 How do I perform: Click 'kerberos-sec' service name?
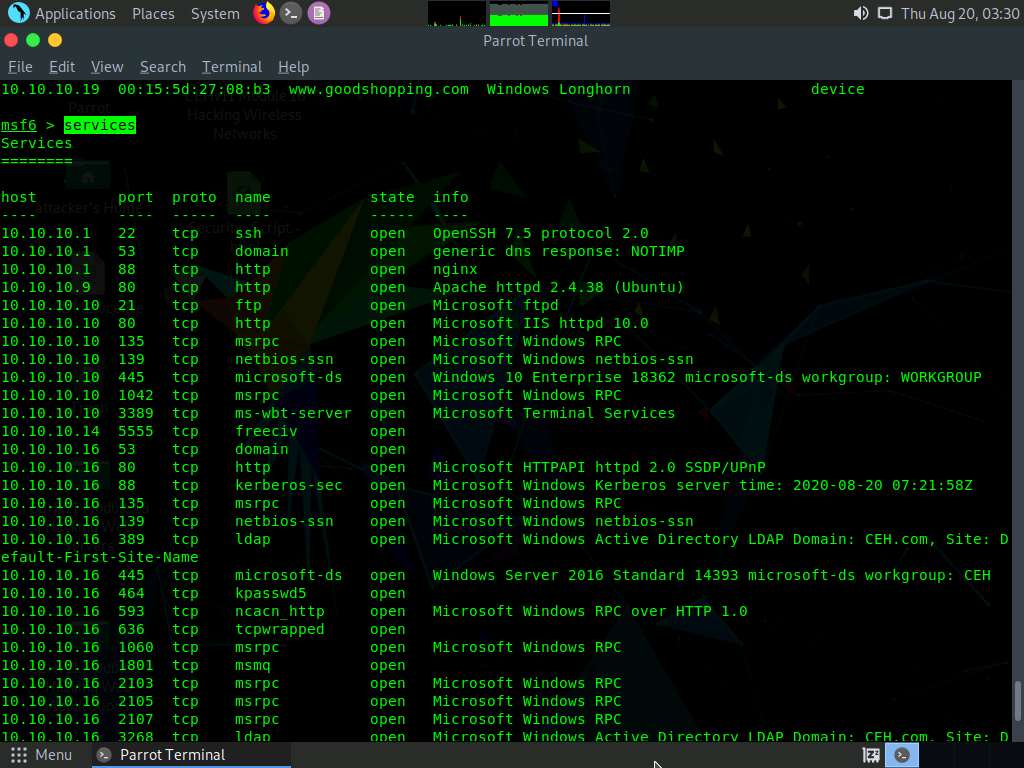(289, 485)
